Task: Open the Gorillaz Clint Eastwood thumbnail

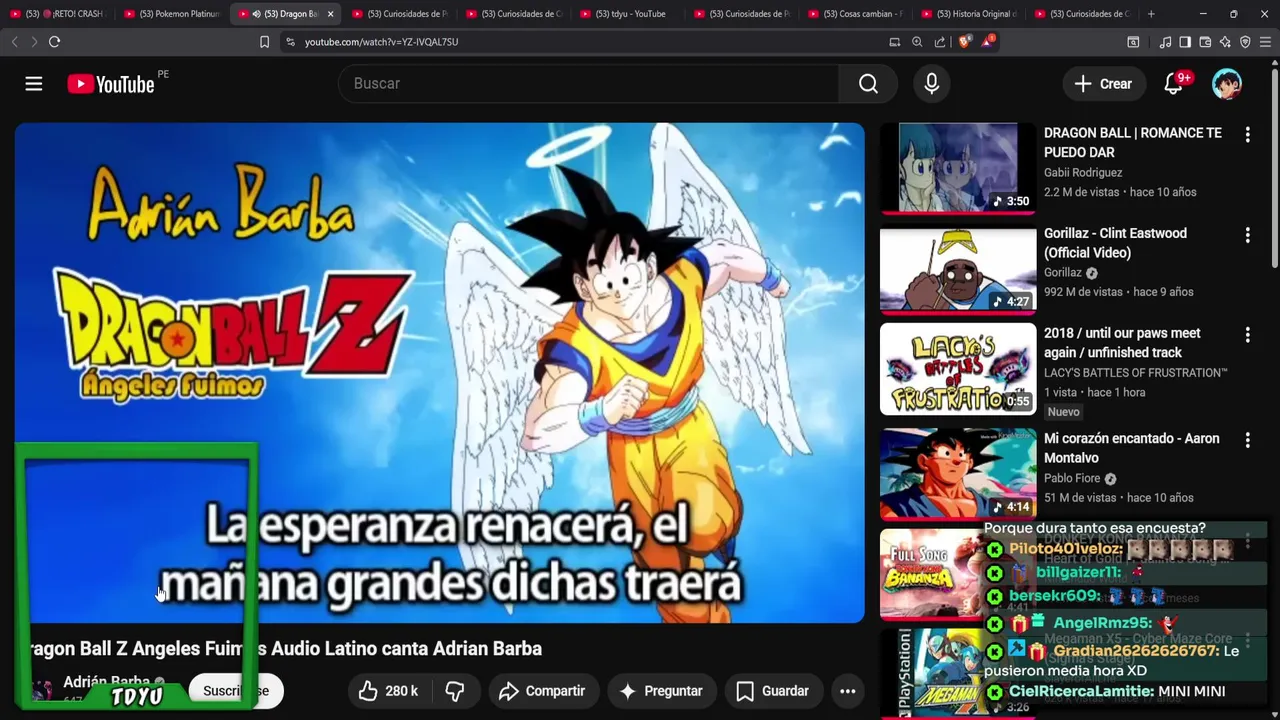Action: 958,270
